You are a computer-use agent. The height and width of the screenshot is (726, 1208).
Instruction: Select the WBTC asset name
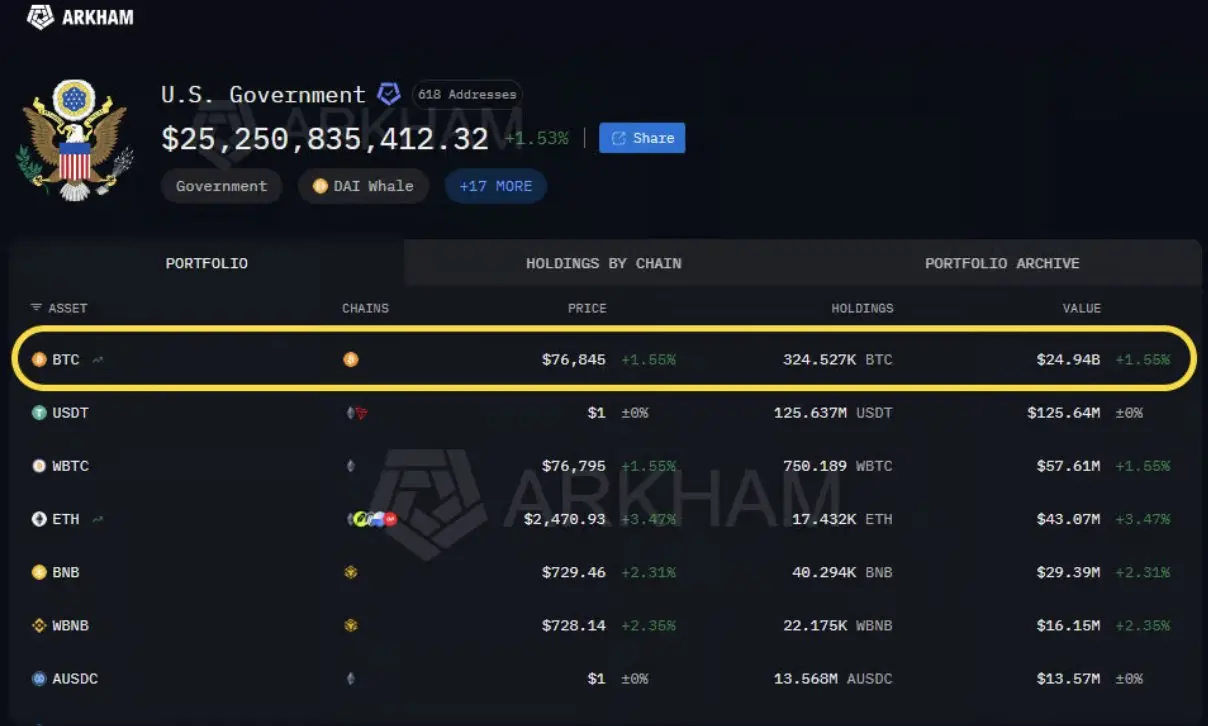[71, 466]
